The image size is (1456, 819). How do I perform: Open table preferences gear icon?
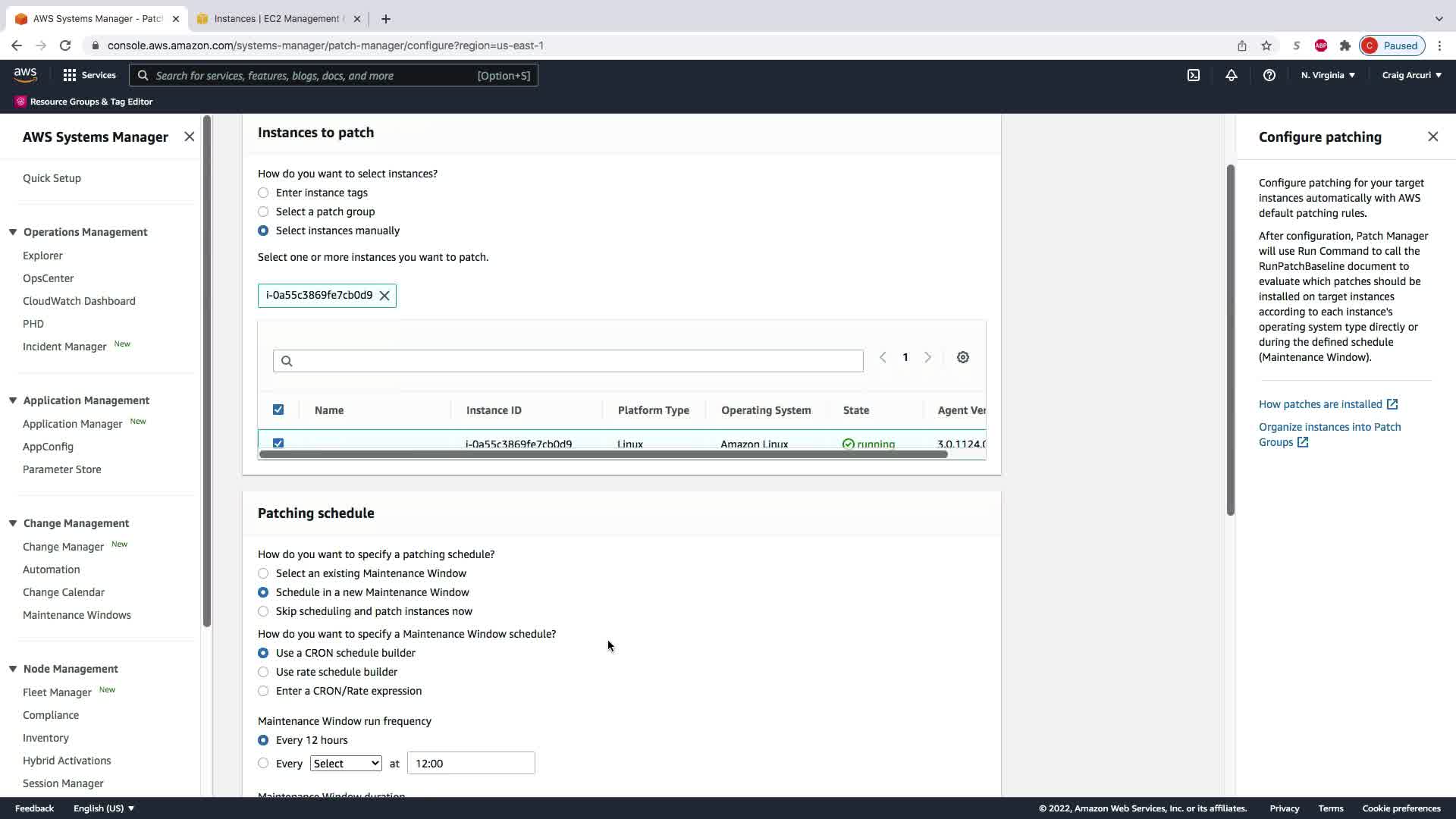point(962,357)
